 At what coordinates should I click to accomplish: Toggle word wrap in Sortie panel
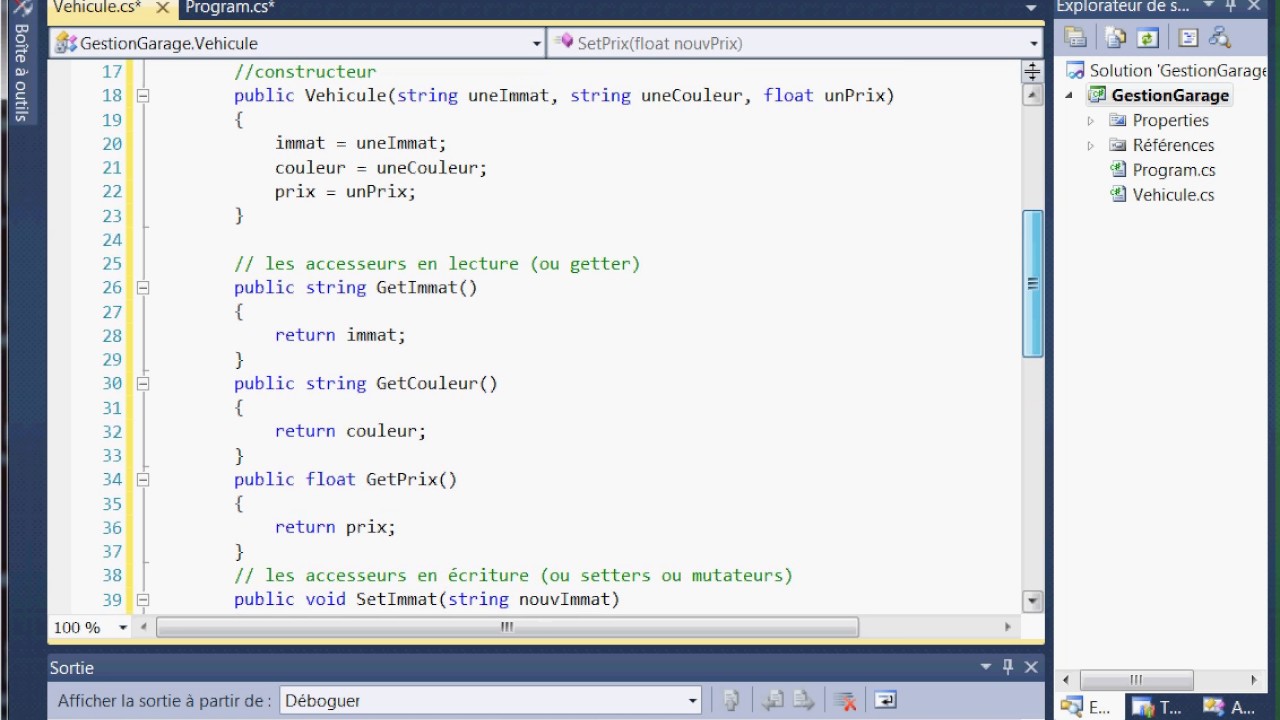(885, 701)
